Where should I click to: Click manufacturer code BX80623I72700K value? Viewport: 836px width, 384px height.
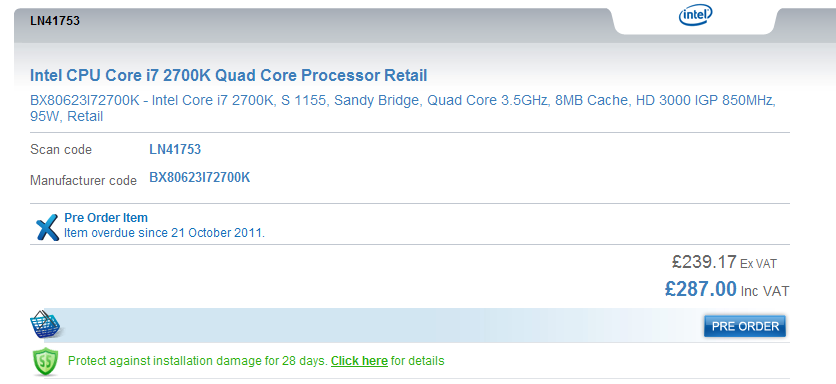[x=199, y=178]
